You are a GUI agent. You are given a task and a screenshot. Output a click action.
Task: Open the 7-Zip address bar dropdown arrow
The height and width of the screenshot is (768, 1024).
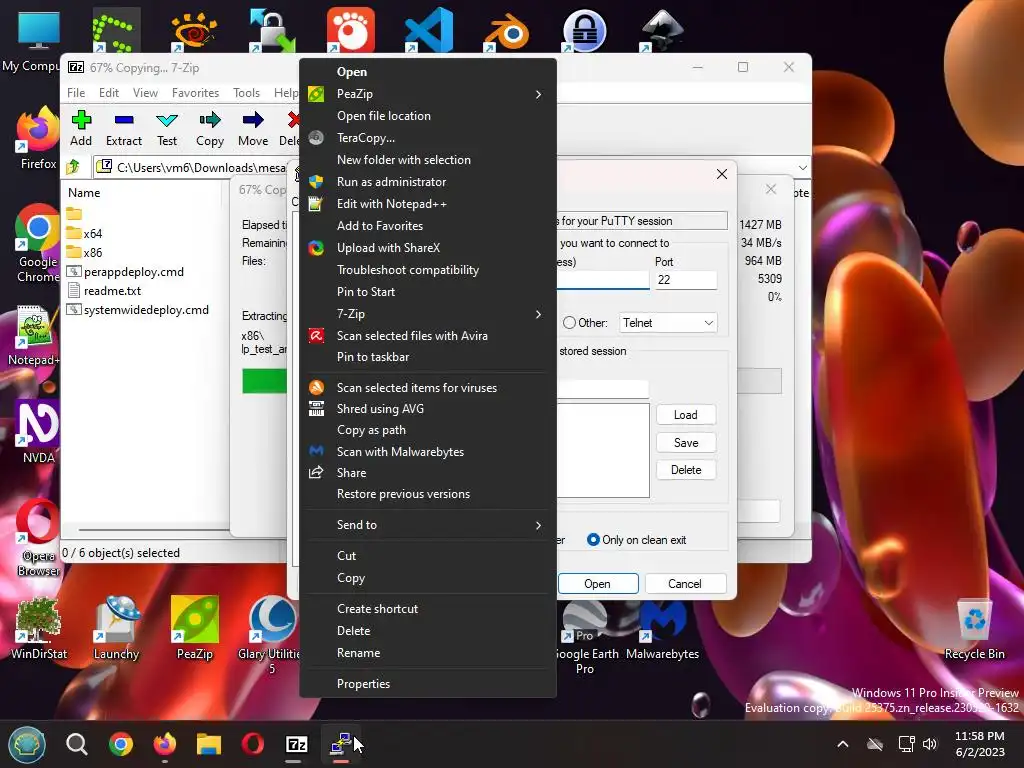(803, 167)
